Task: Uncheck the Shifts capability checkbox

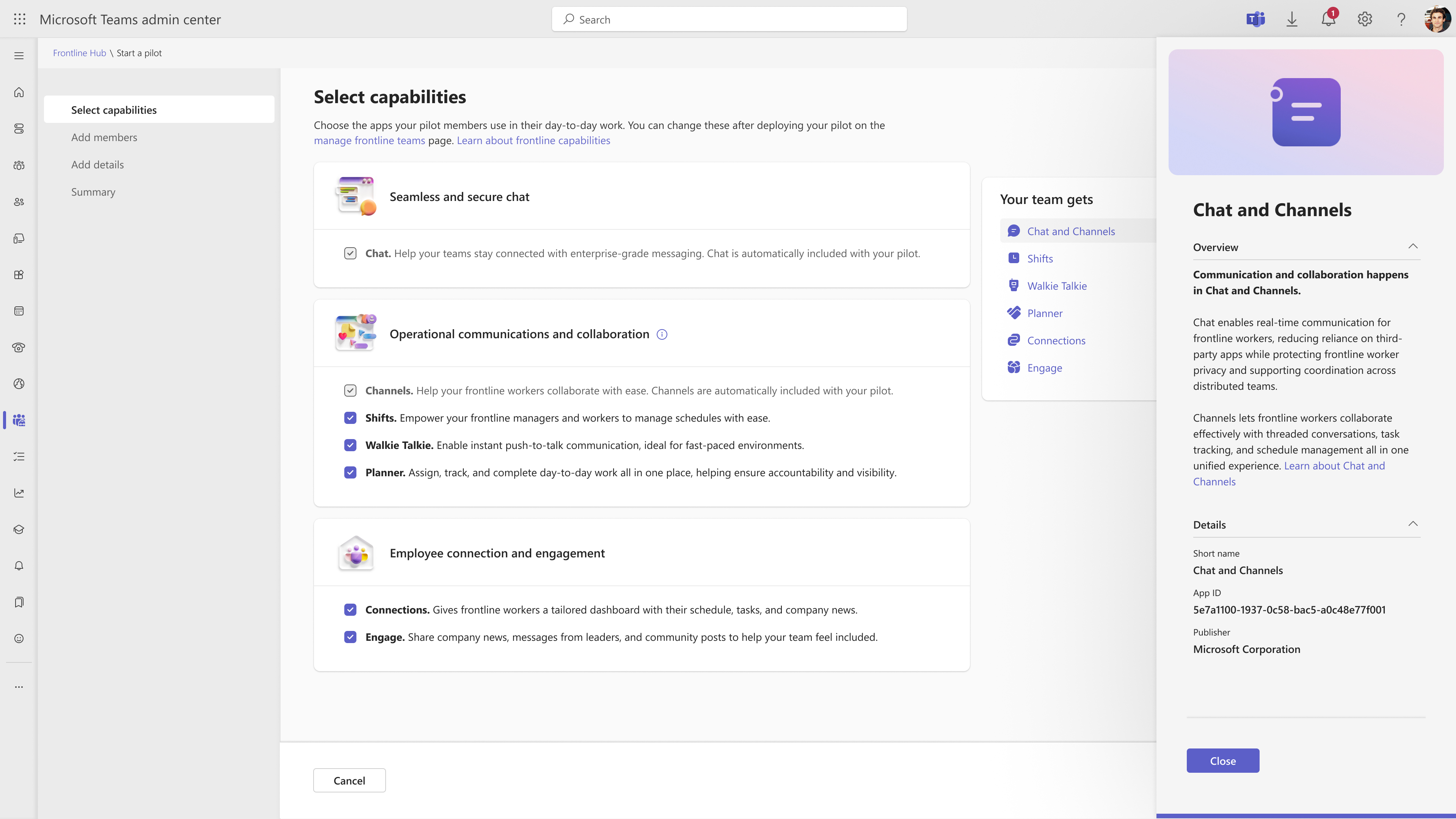Action: tap(350, 418)
